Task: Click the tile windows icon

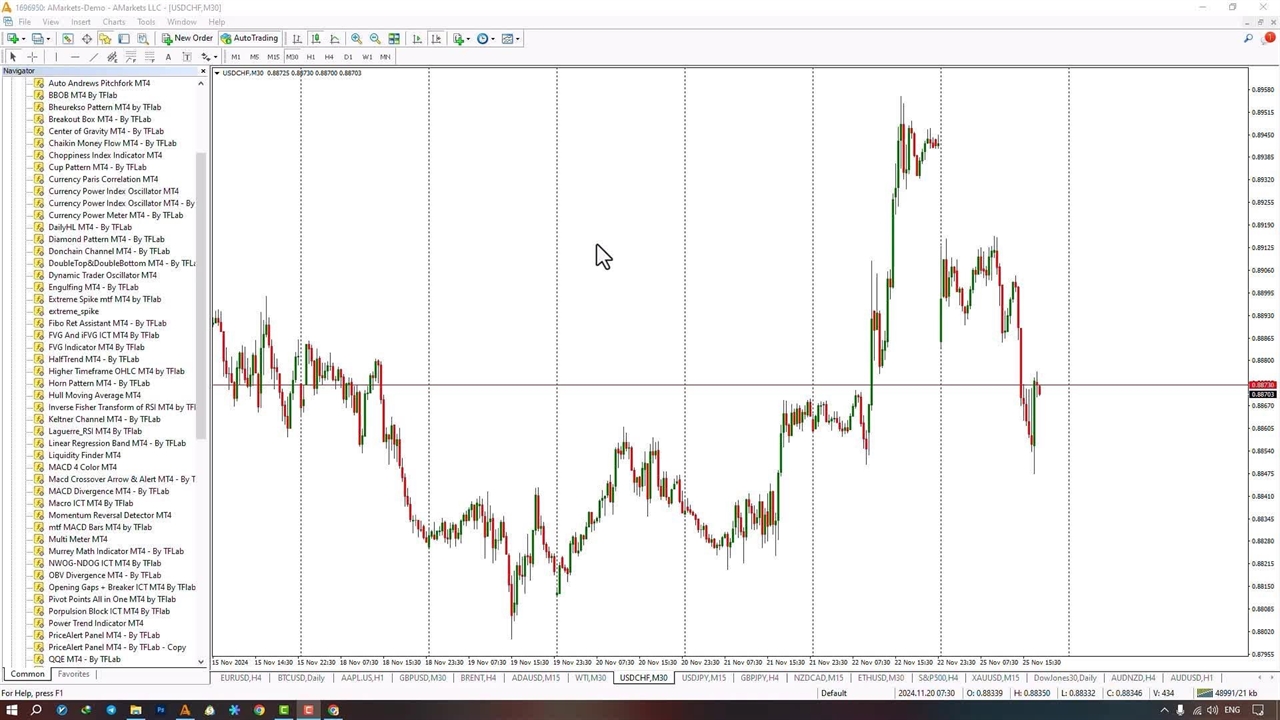Action: point(394,39)
